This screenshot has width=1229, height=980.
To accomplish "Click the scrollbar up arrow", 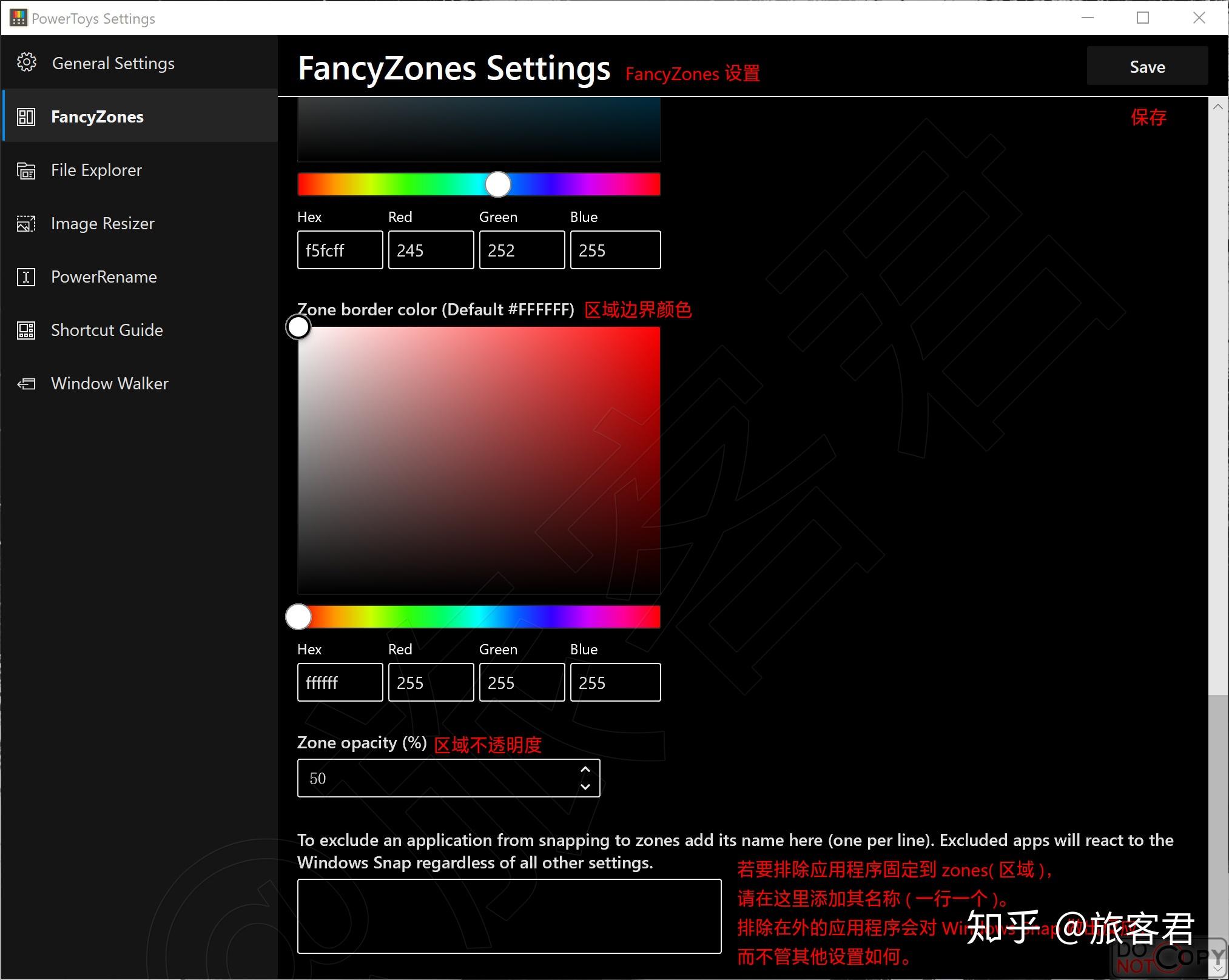I will (x=1219, y=107).
